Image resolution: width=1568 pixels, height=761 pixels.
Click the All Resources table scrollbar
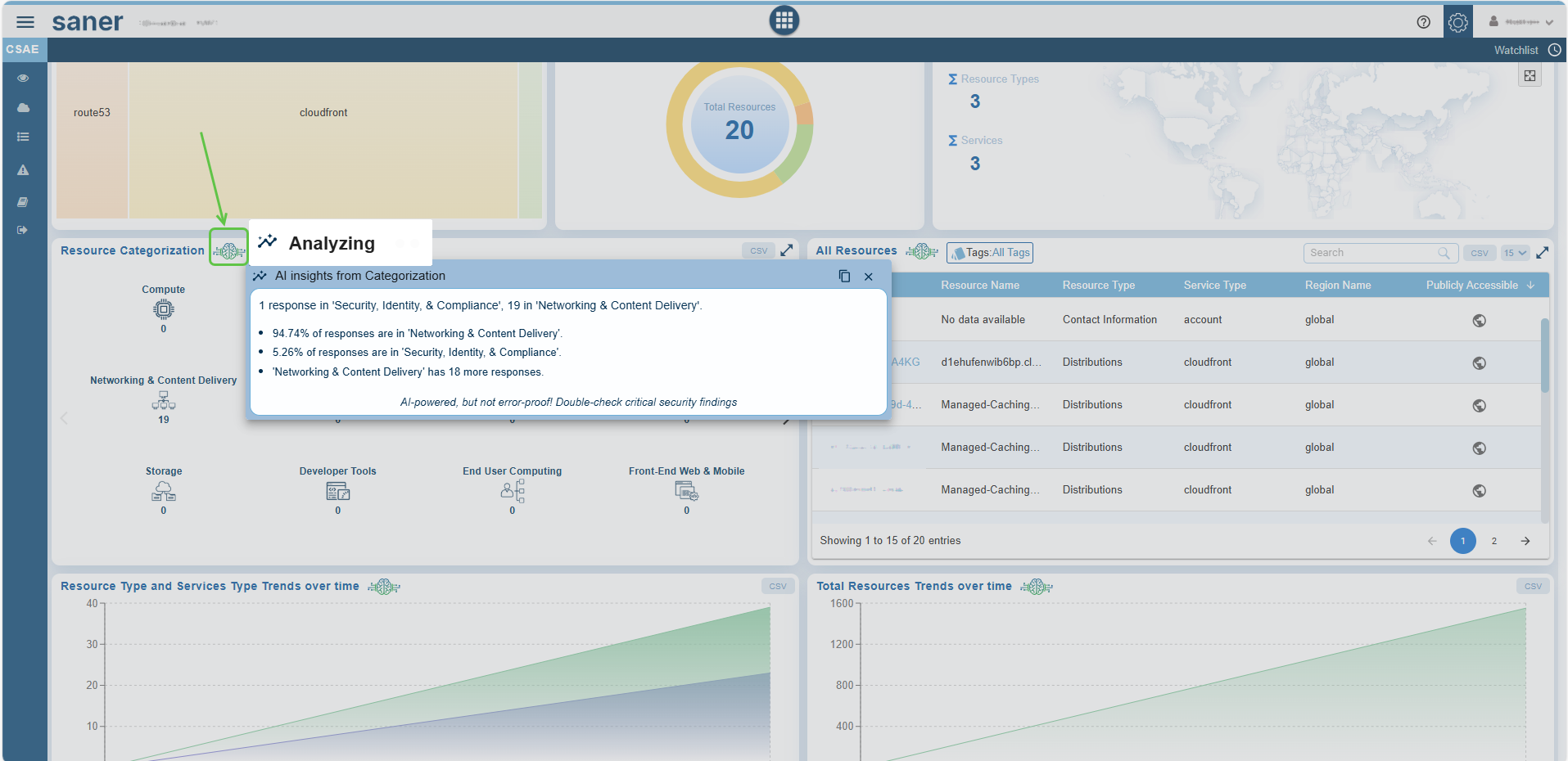point(1544,356)
